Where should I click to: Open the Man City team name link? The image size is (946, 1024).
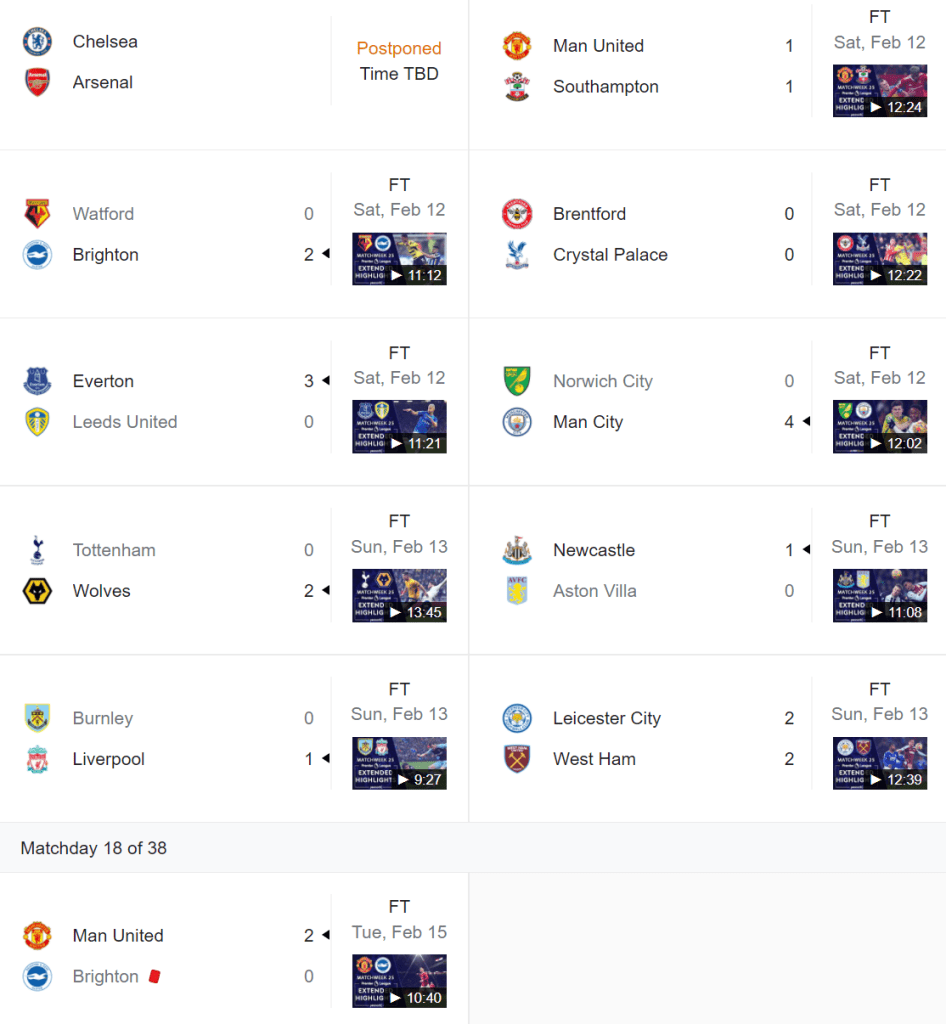(x=588, y=422)
